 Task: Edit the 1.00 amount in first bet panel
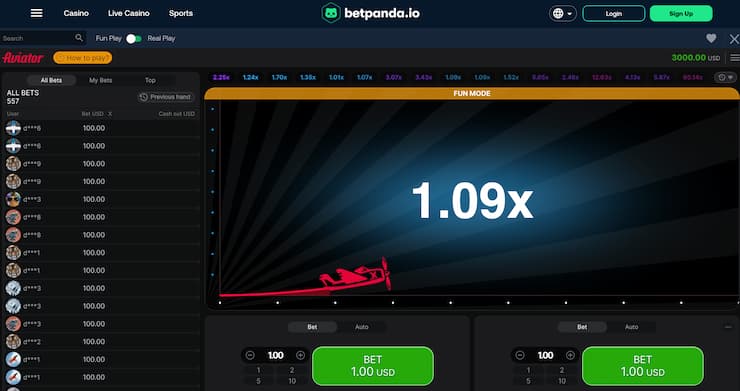click(276, 355)
